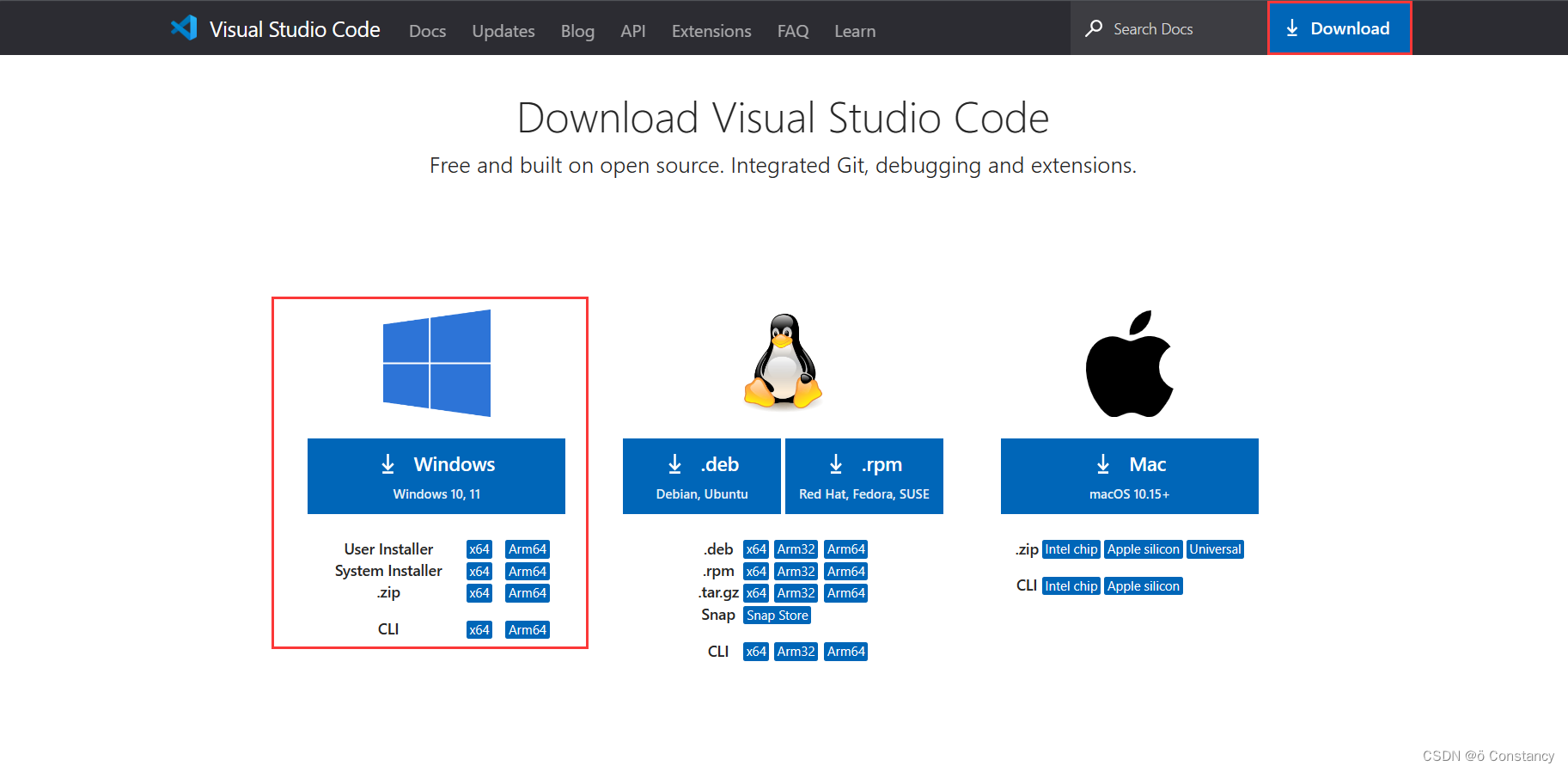Download Windows System Installer Arm64

click(x=528, y=572)
